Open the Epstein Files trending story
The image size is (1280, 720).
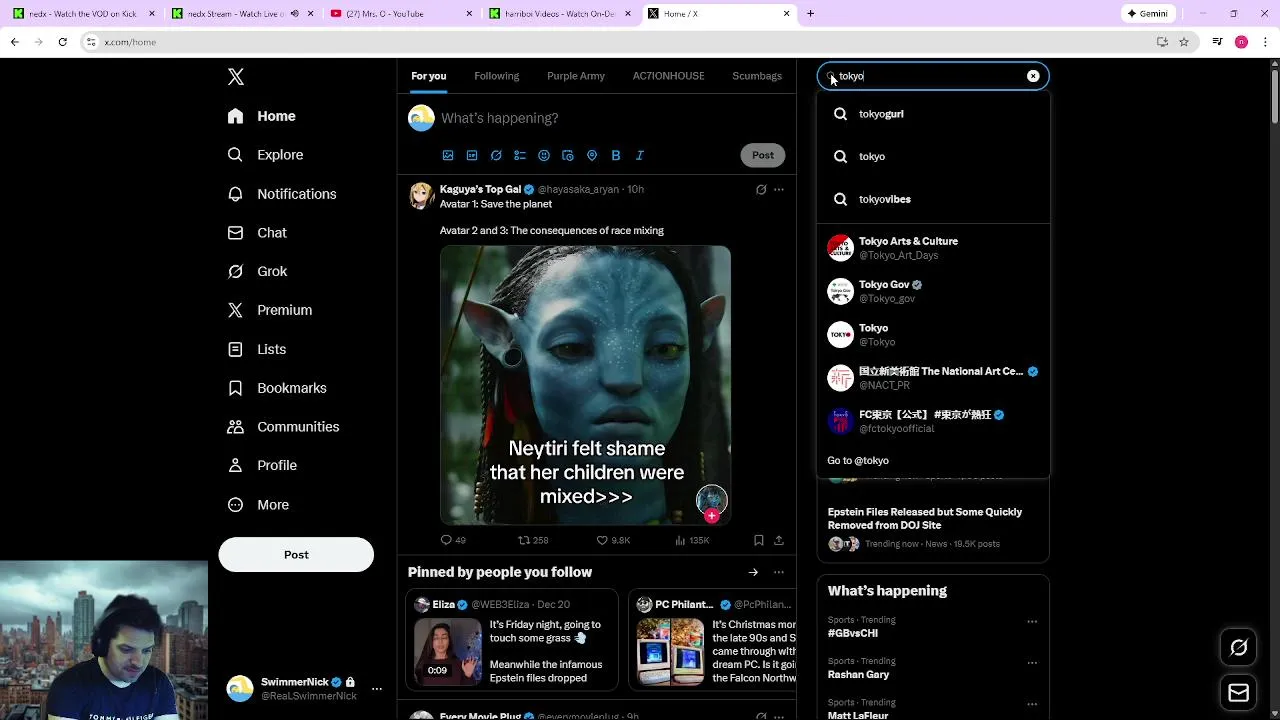[x=933, y=527]
